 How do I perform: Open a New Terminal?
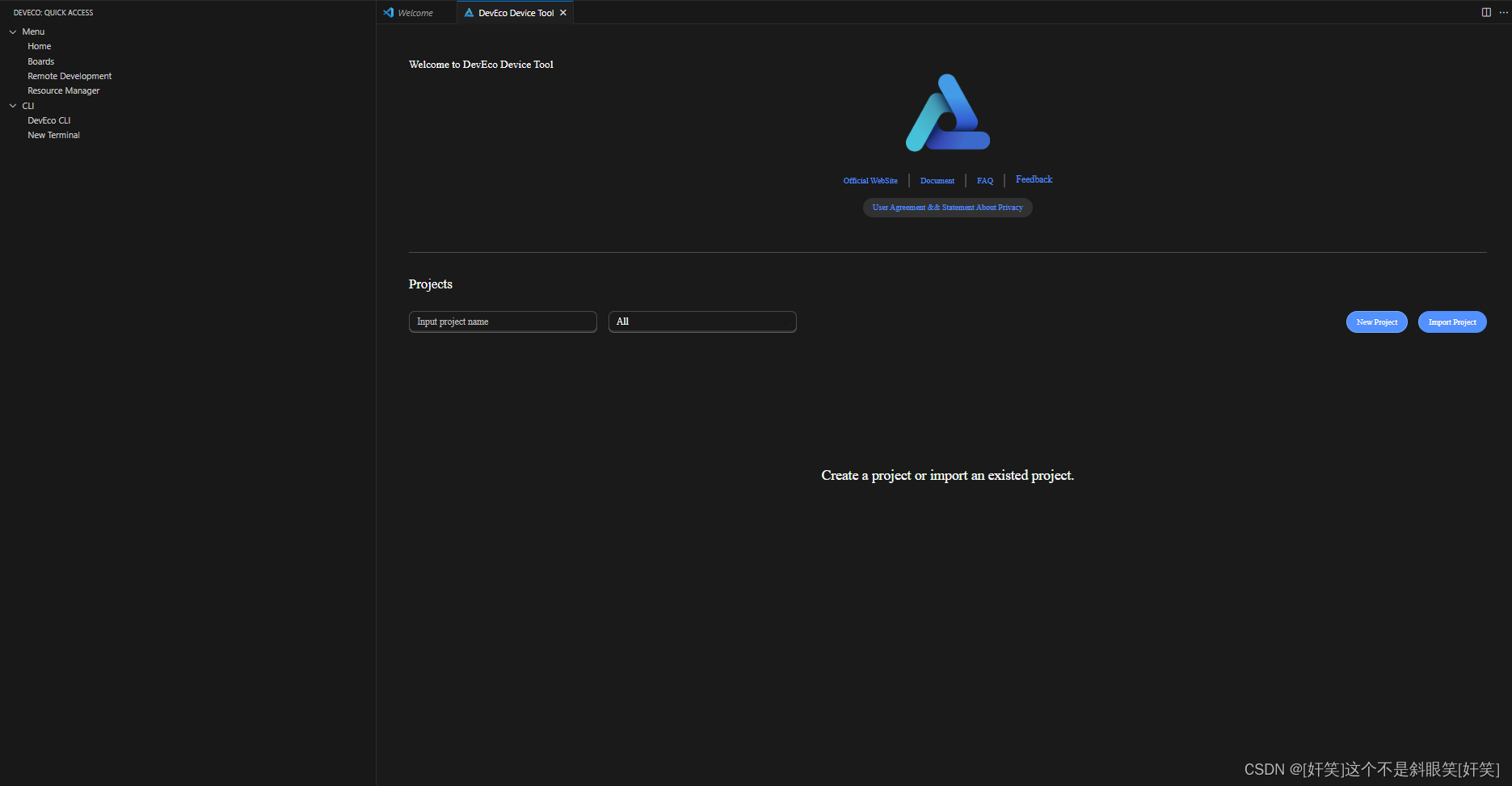[x=54, y=135]
